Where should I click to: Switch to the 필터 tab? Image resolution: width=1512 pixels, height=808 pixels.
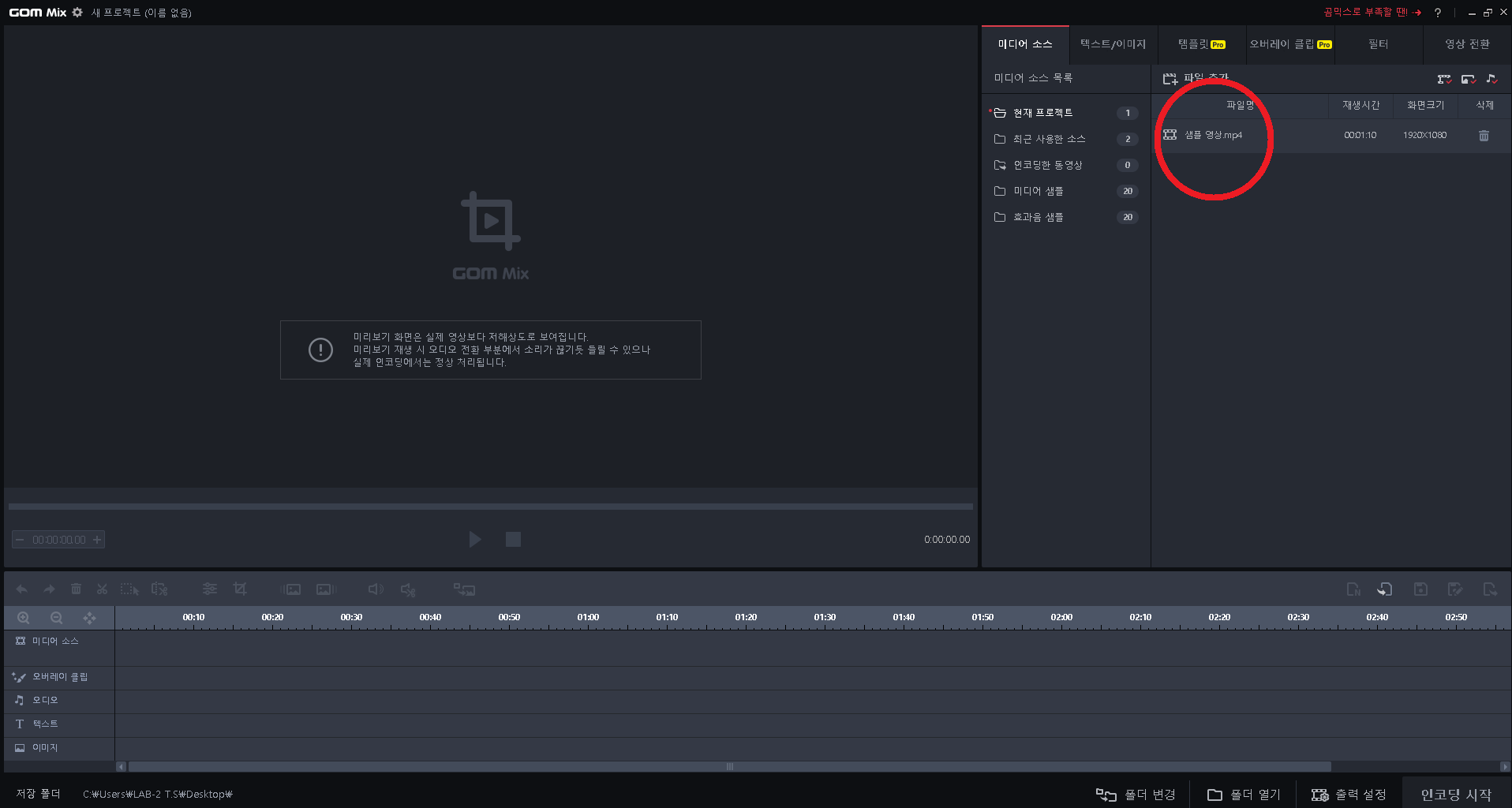coord(1378,44)
